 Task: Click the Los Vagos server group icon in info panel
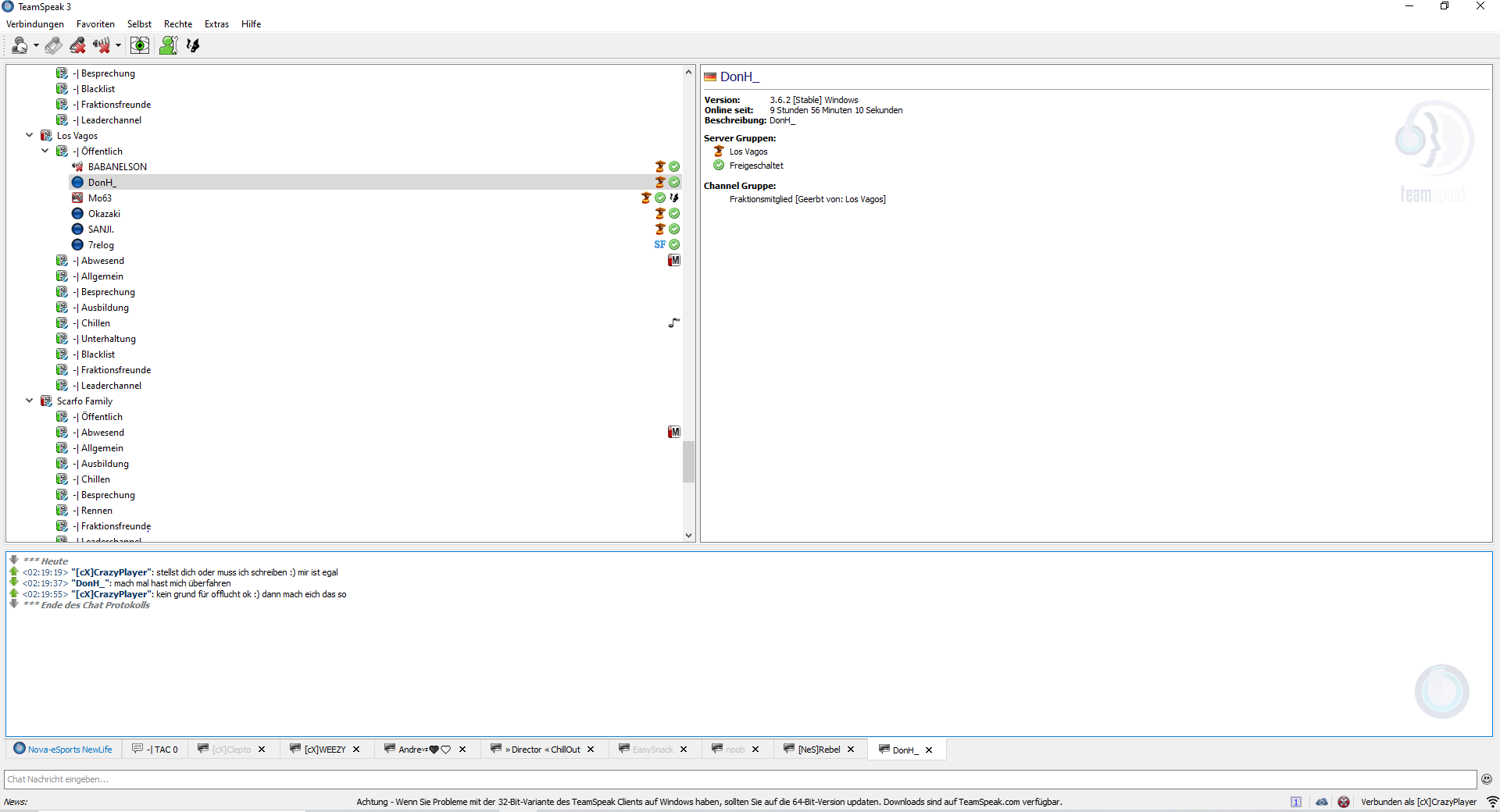(719, 151)
